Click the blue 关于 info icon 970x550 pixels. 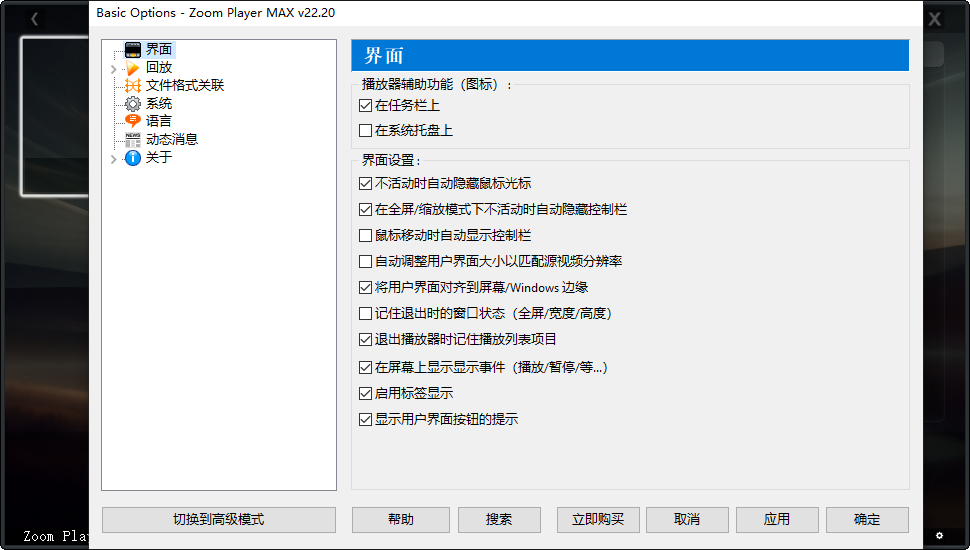[133, 158]
